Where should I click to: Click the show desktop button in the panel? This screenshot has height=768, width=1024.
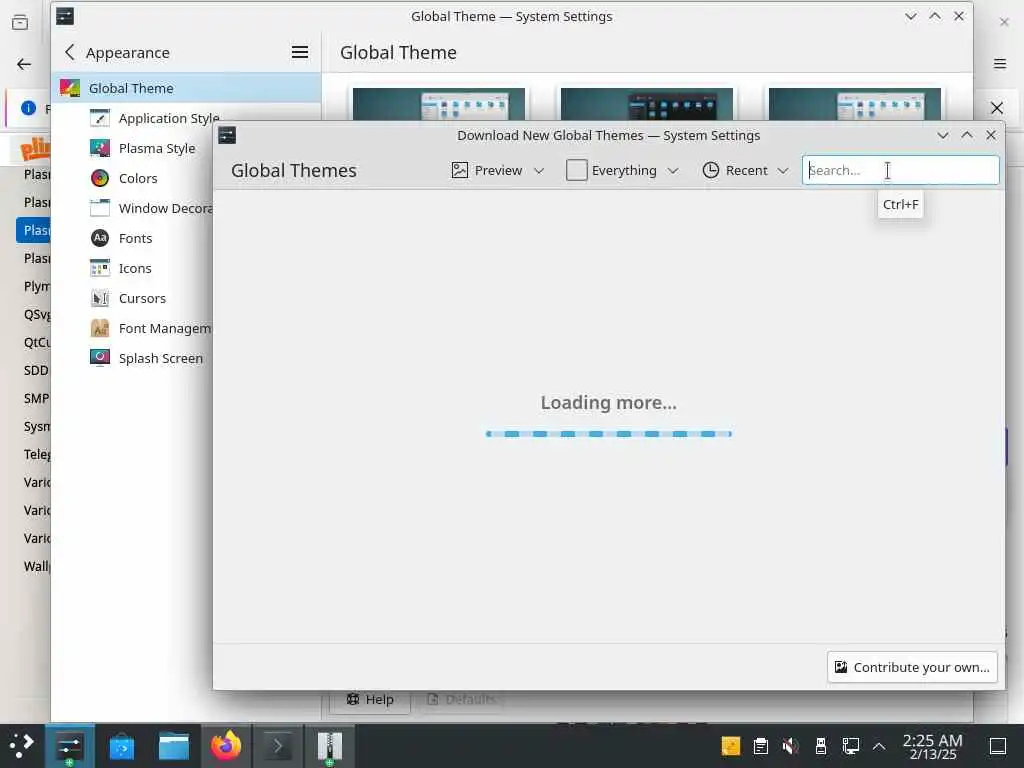998,746
